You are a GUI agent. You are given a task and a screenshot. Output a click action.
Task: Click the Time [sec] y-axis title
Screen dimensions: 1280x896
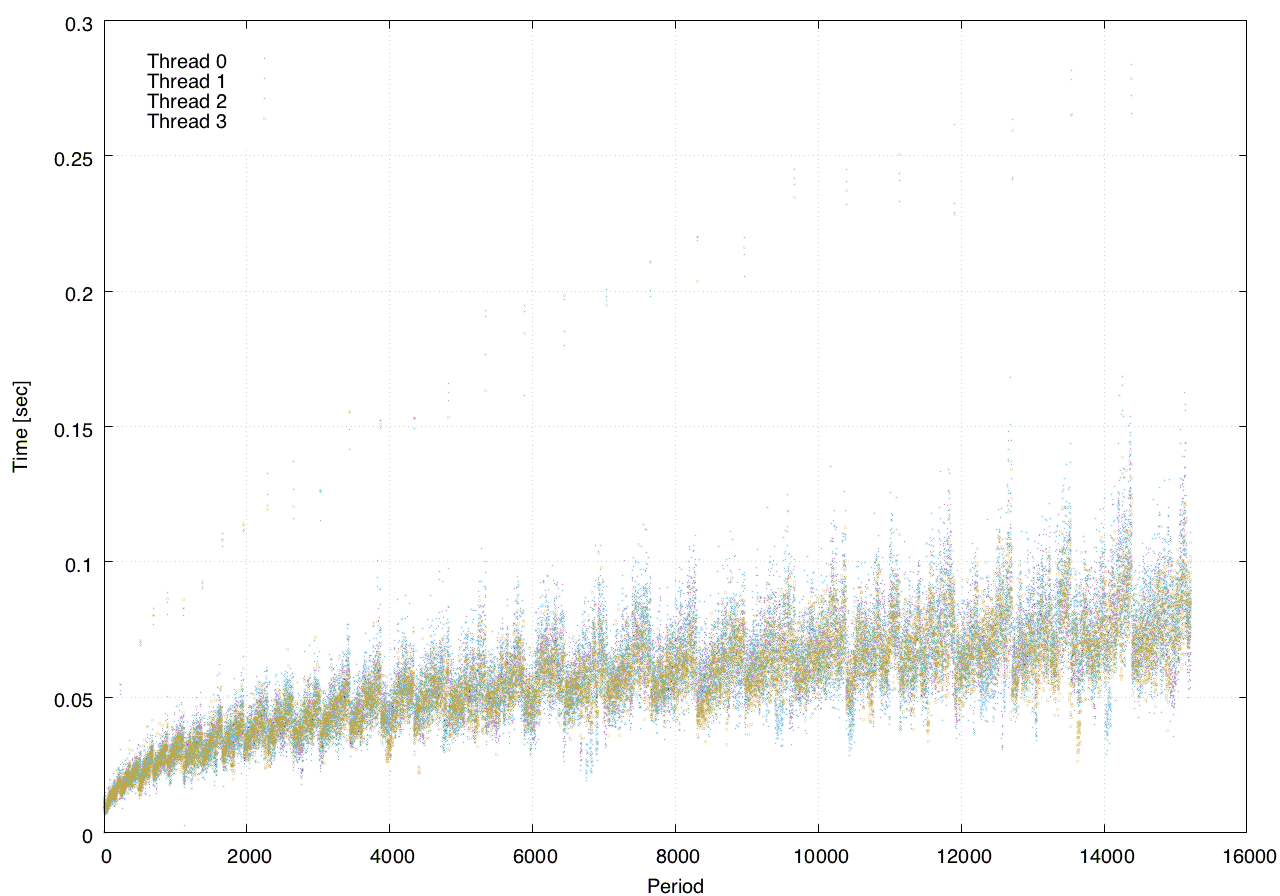tap(20, 426)
